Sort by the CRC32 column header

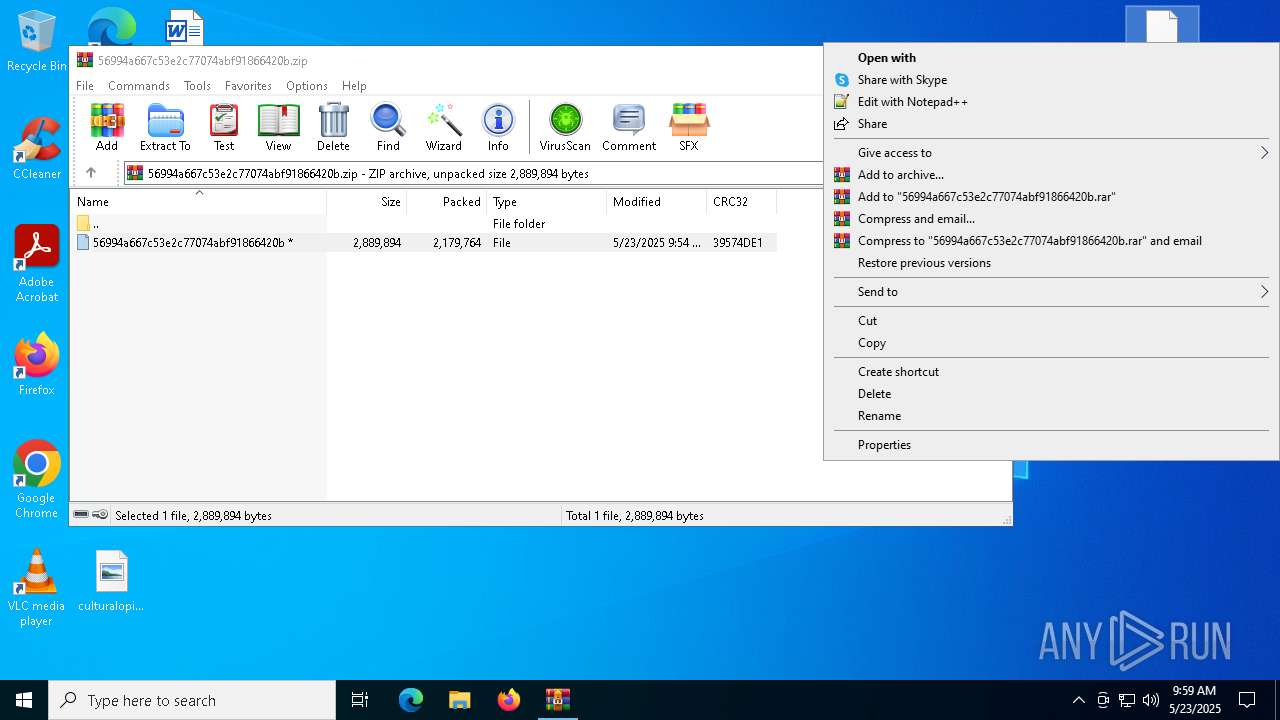[741, 202]
